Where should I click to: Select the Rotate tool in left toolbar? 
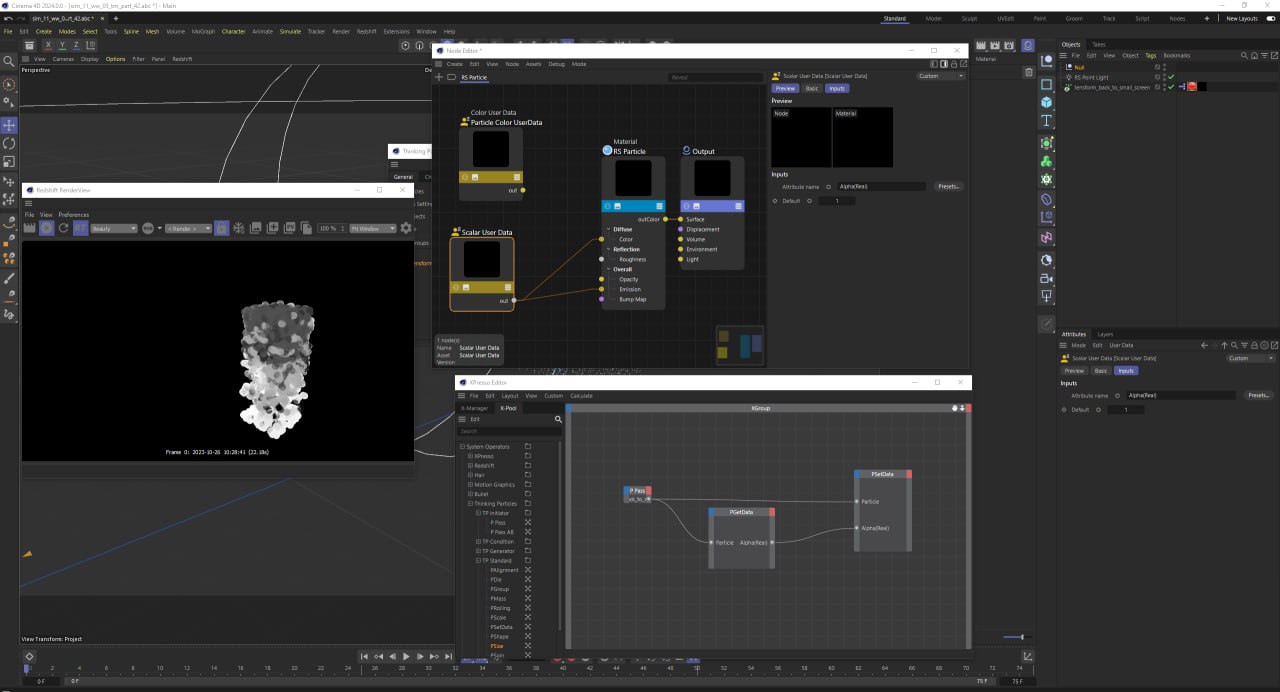pyautogui.click(x=9, y=143)
